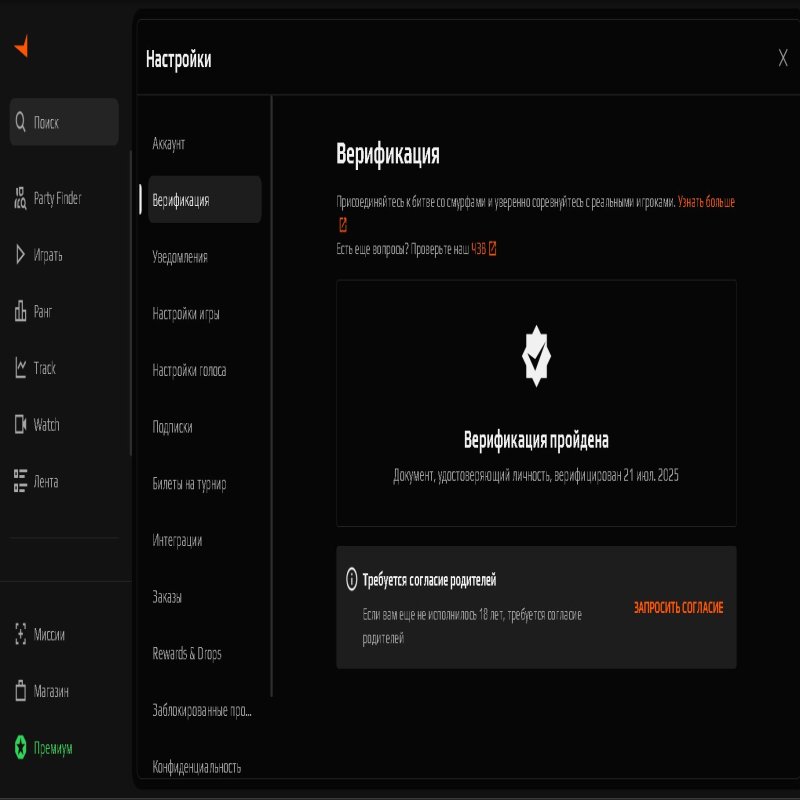Open the Rank (Ранг) chart icon

click(x=20, y=312)
